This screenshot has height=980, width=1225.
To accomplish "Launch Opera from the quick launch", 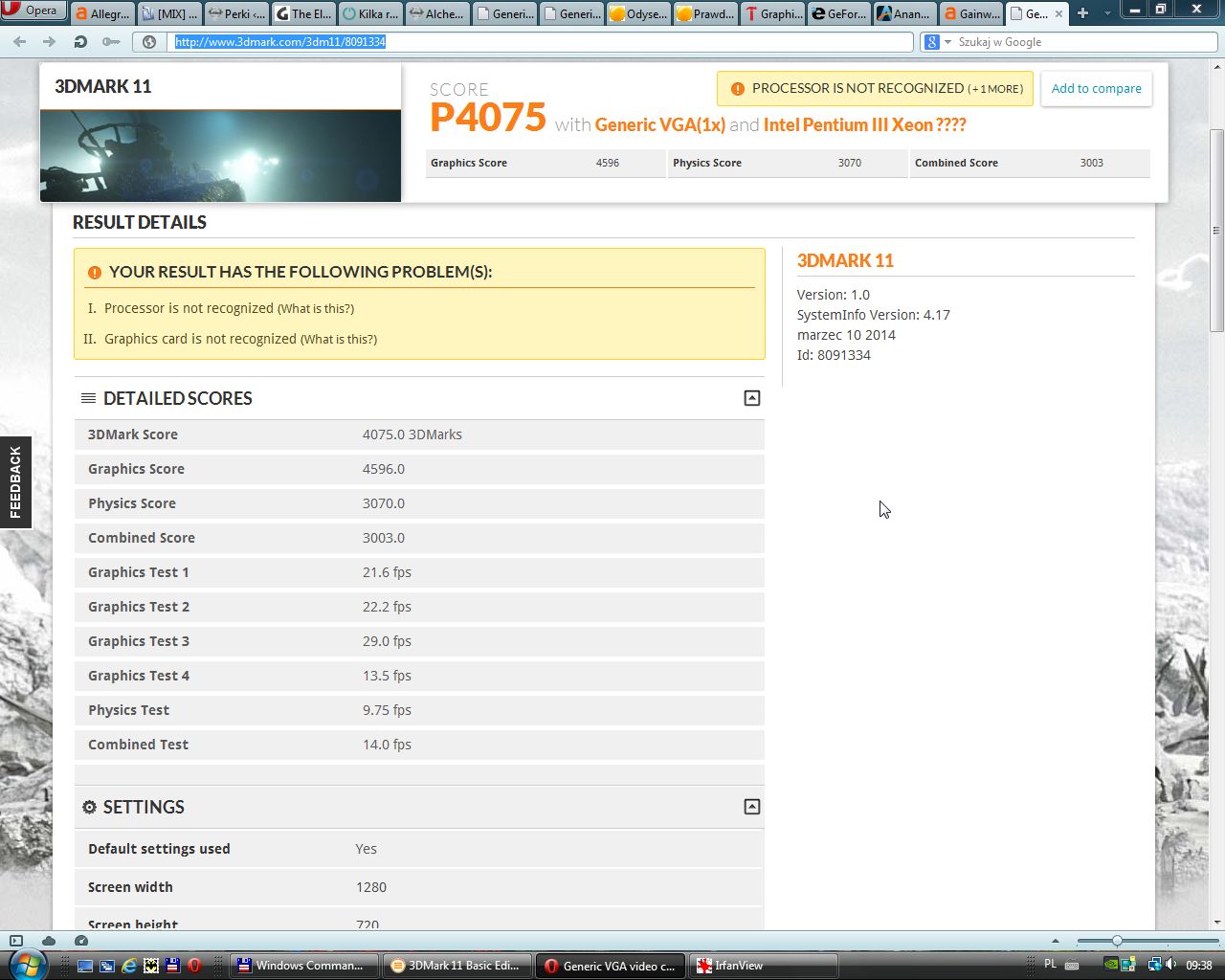I will pyautogui.click(x=194, y=966).
